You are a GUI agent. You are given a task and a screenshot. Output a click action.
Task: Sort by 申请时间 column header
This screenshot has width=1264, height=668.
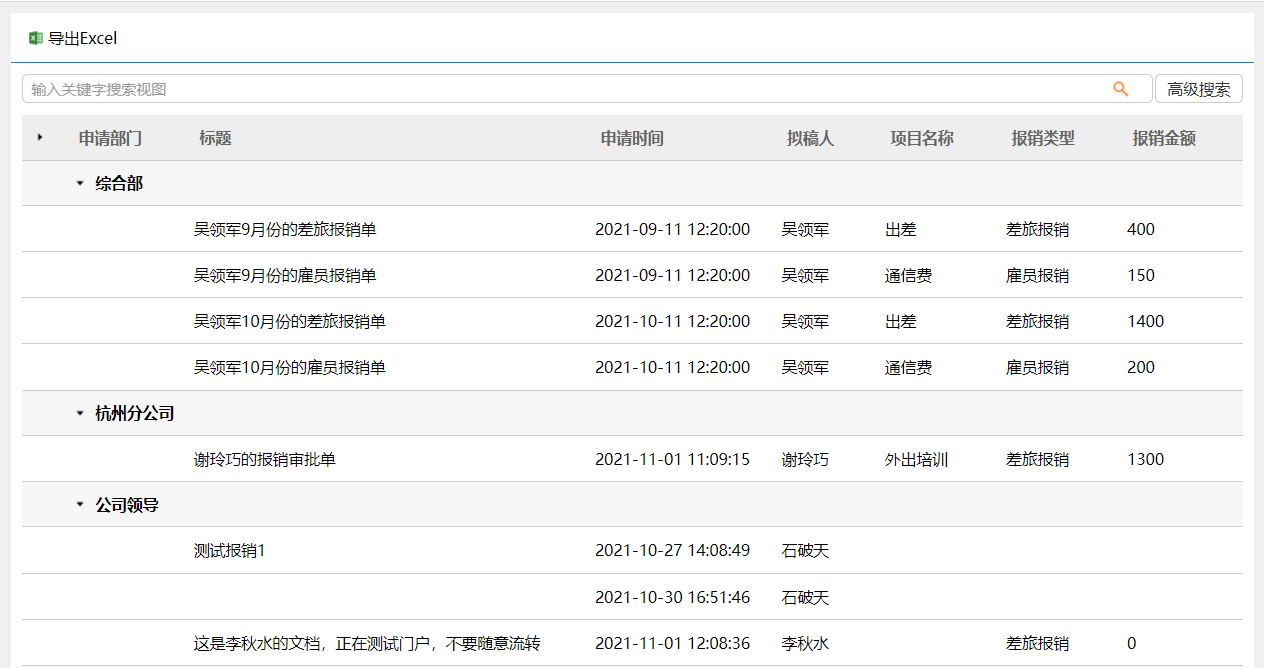click(631, 138)
